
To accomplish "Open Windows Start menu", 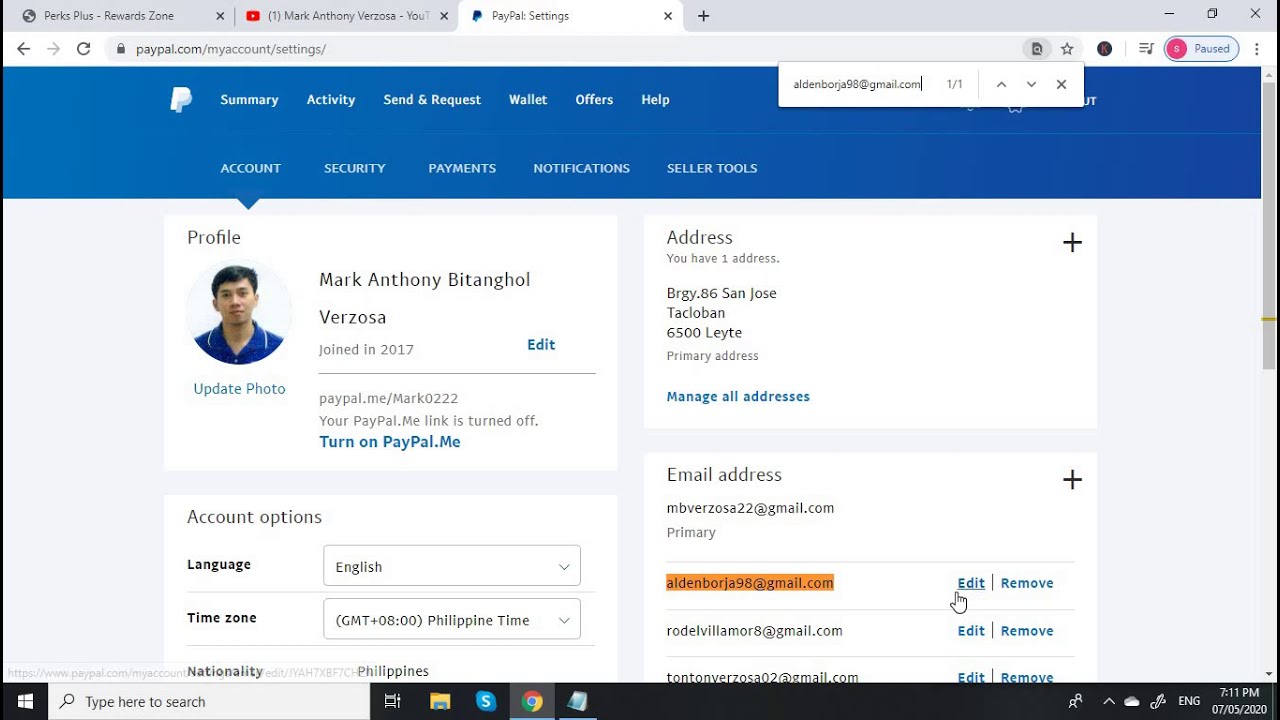I will 24,701.
